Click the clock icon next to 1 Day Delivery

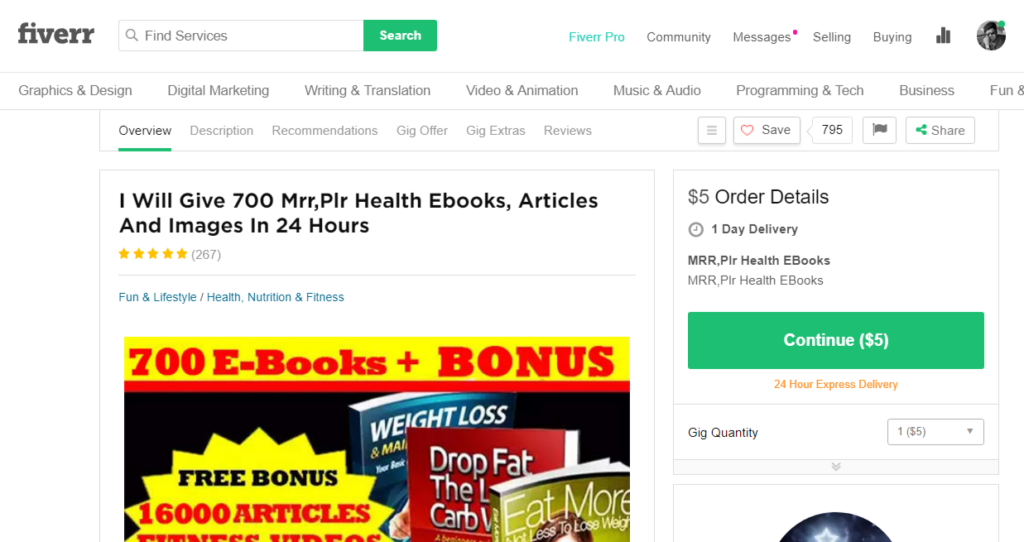click(696, 229)
